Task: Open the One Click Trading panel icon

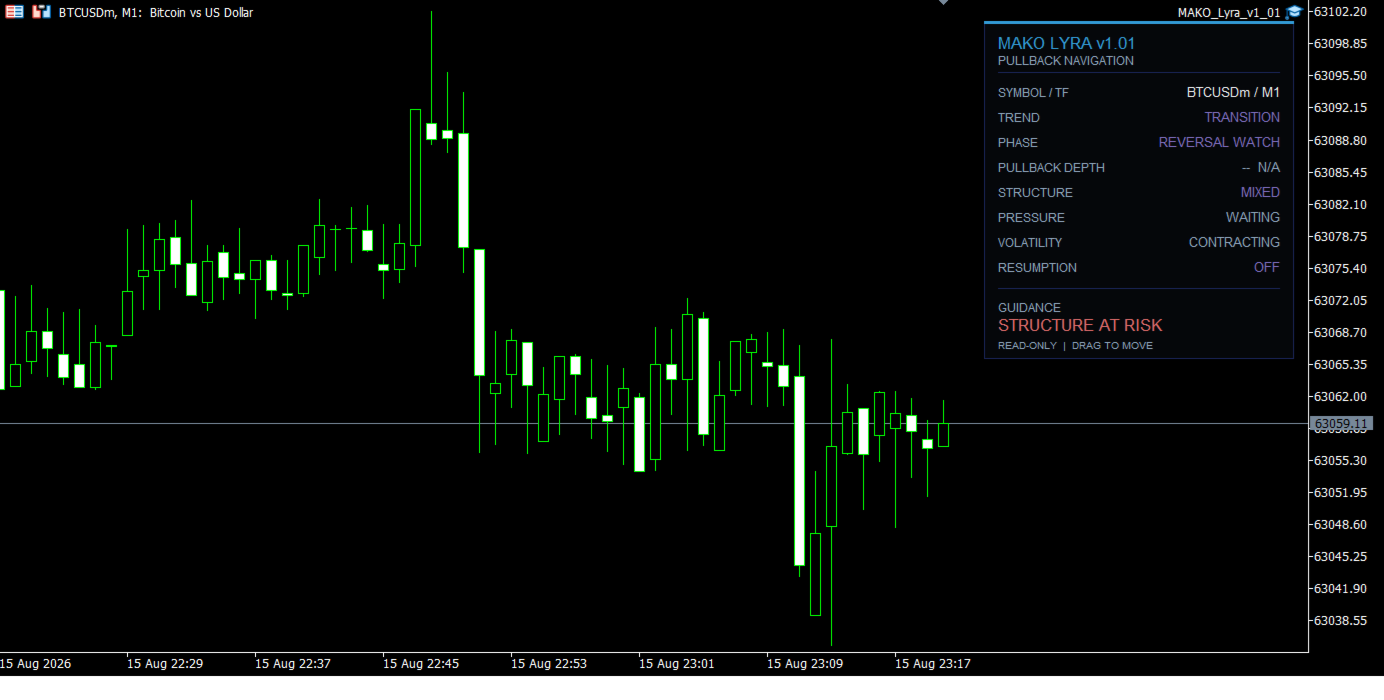Action: 15,12
